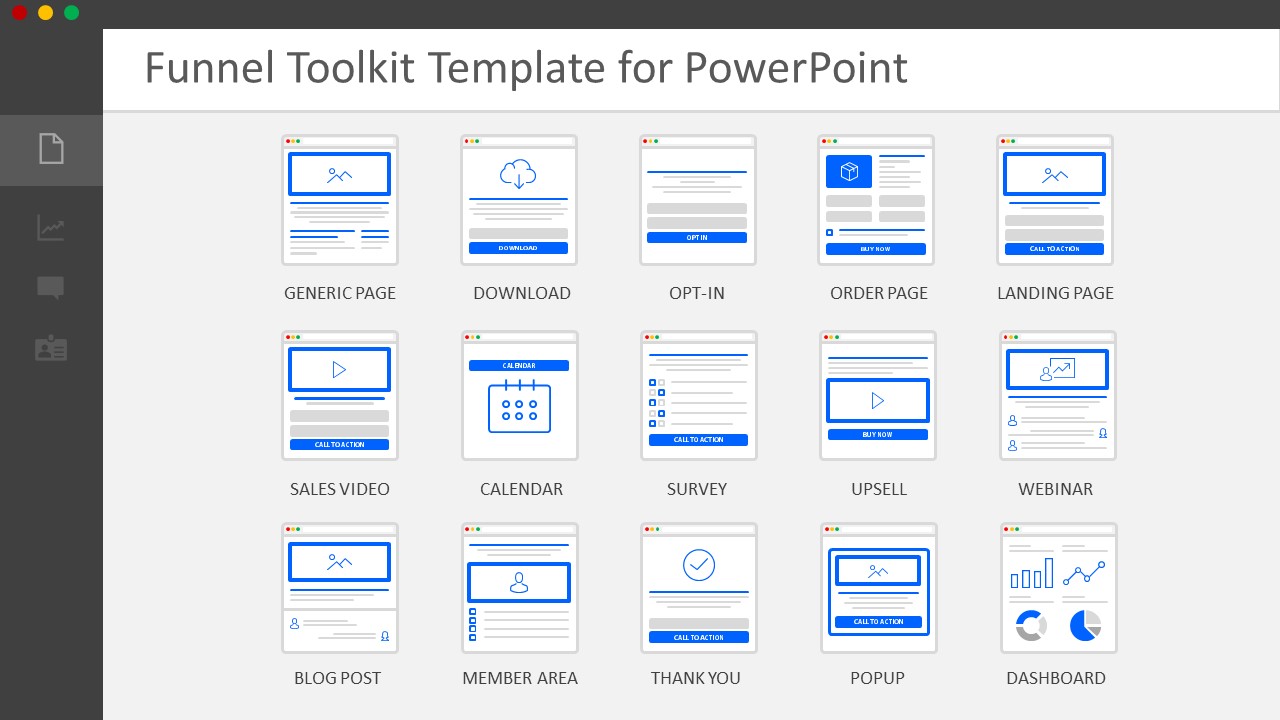The width and height of the screenshot is (1280, 720).
Task: Select the Order Page wireframe icon
Action: tap(876, 200)
